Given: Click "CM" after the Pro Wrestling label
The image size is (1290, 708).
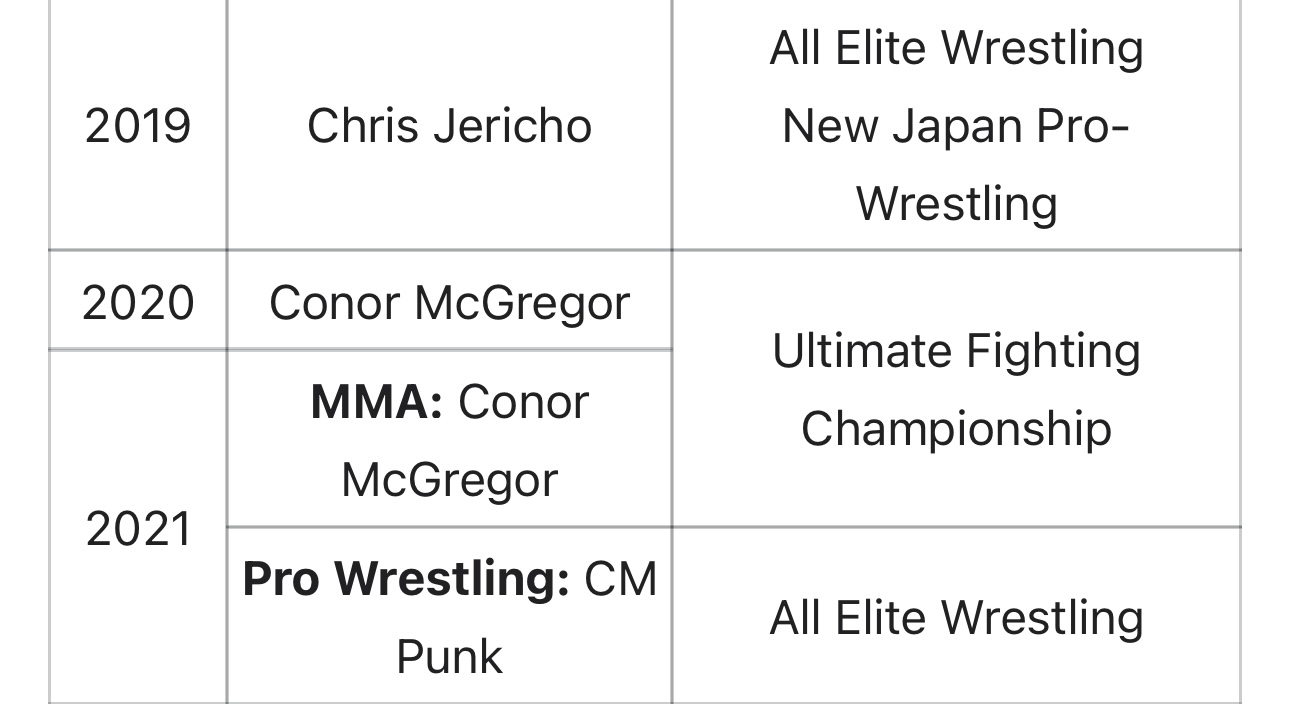Looking at the screenshot, I should [620, 580].
